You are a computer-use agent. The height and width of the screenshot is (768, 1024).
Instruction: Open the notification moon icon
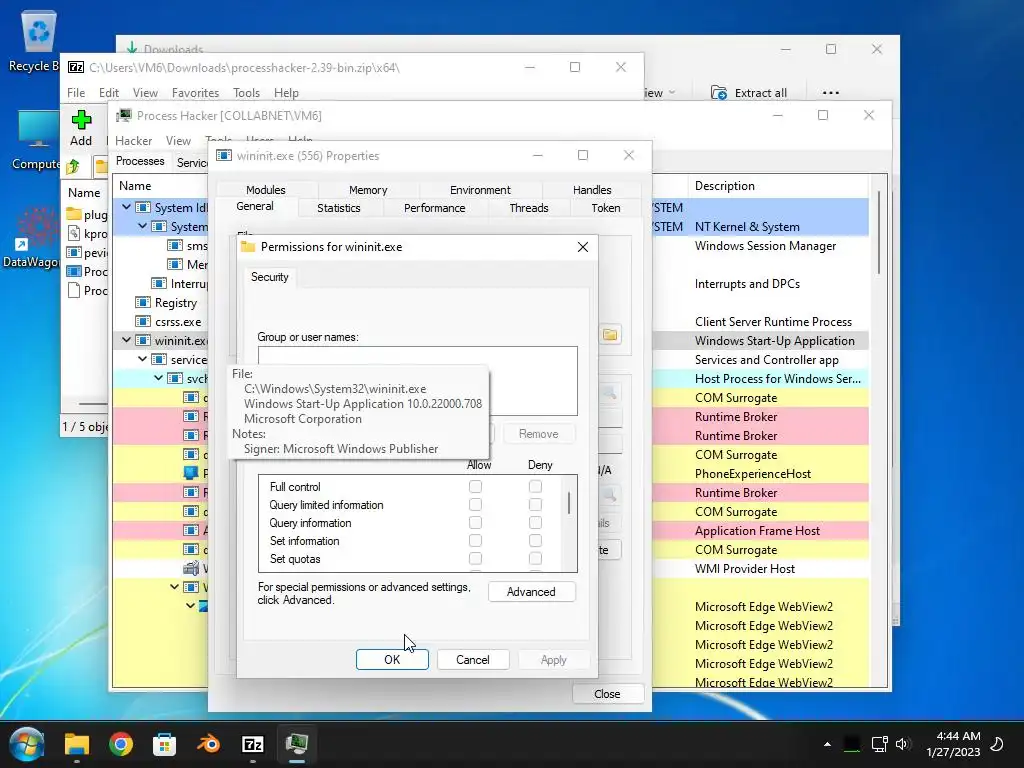click(997, 744)
